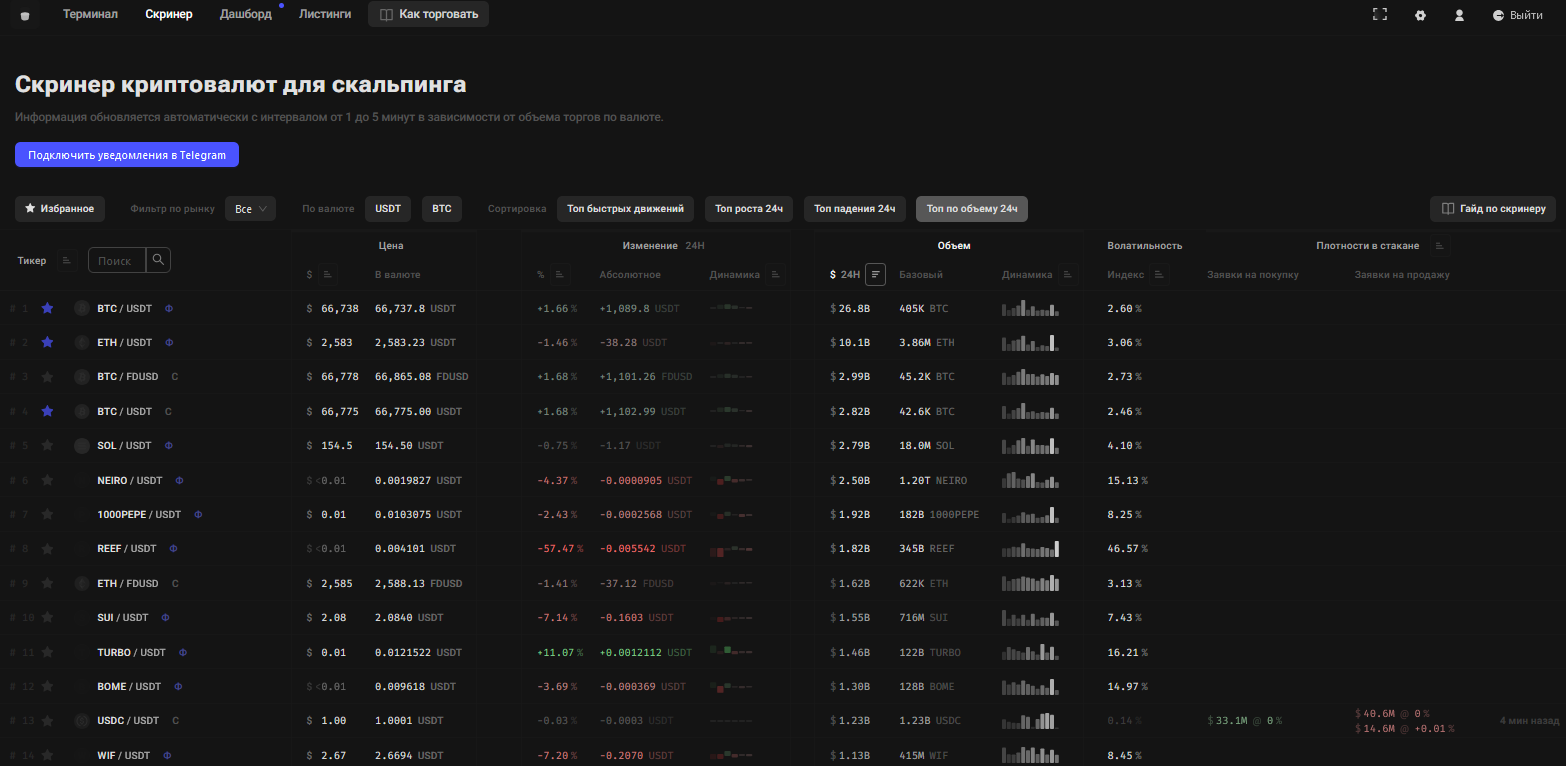Sort by 24H volume sort icon

tap(875, 274)
